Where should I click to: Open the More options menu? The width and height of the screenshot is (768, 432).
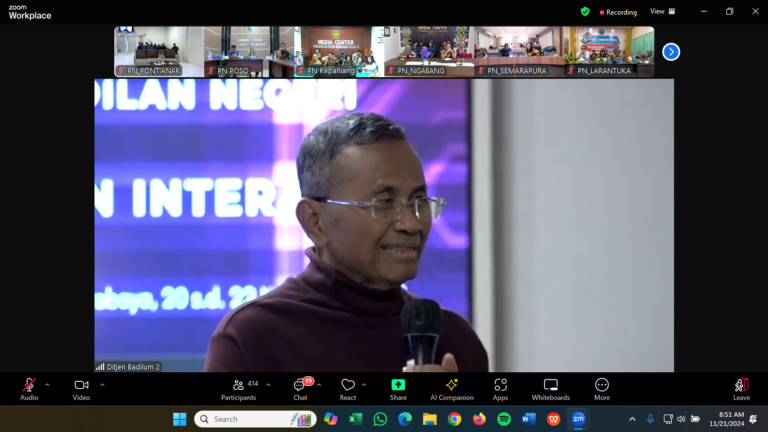click(602, 386)
